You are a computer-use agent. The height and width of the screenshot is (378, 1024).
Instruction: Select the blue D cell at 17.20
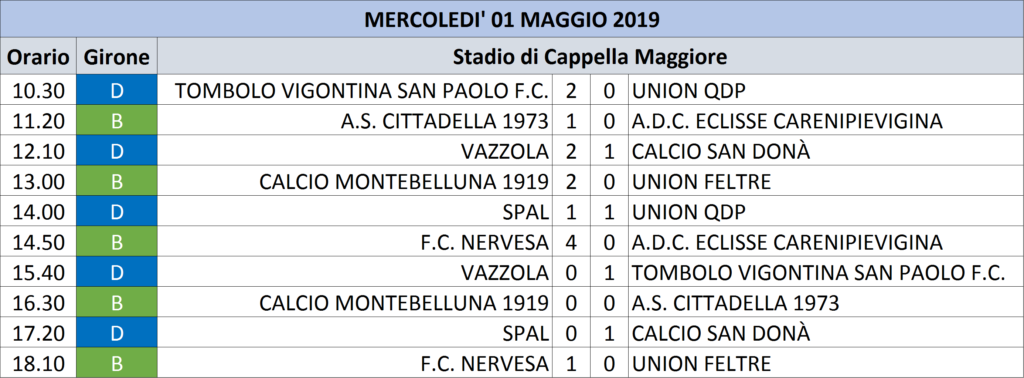[117, 333]
